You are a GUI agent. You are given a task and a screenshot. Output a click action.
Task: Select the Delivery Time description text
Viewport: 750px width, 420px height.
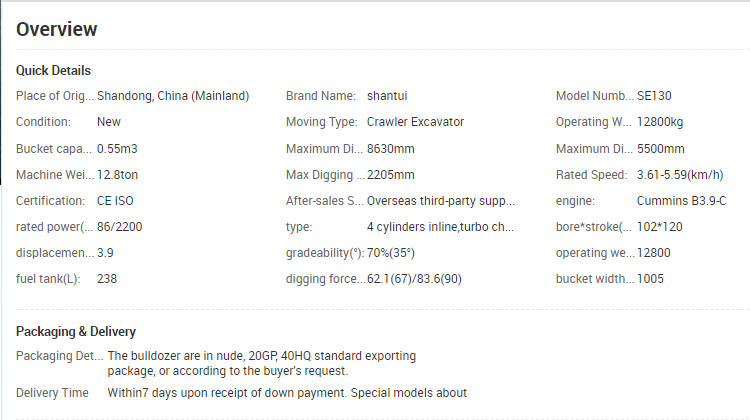[x=287, y=393]
